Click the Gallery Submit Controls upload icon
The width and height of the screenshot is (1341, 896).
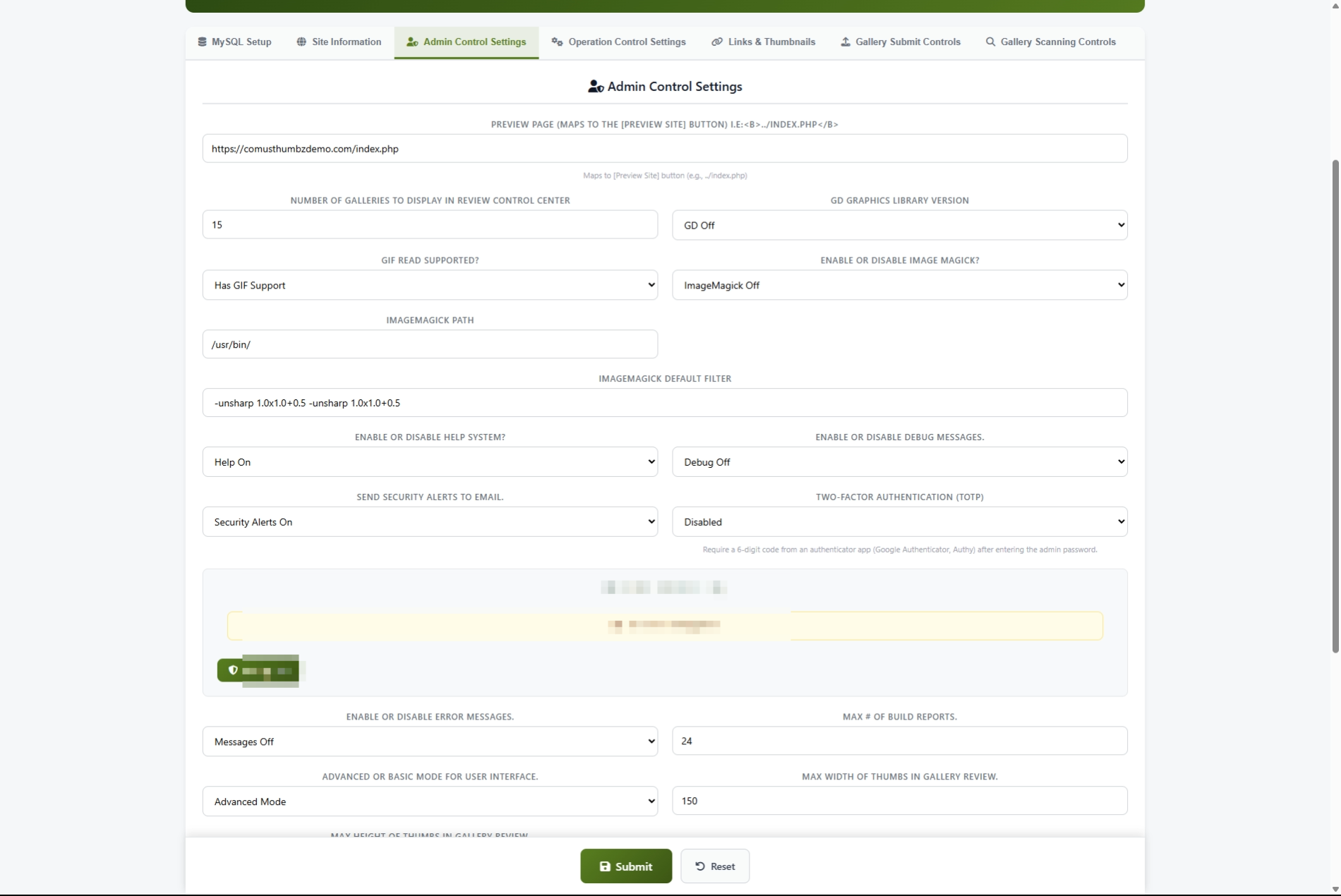845,42
